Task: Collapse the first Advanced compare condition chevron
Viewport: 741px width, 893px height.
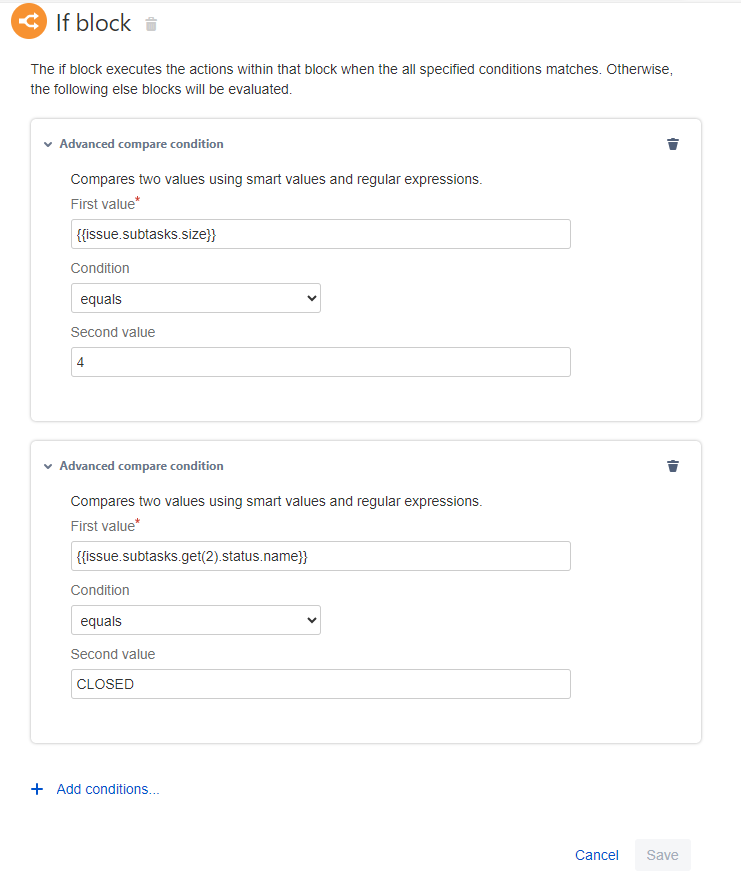Action: [x=48, y=144]
